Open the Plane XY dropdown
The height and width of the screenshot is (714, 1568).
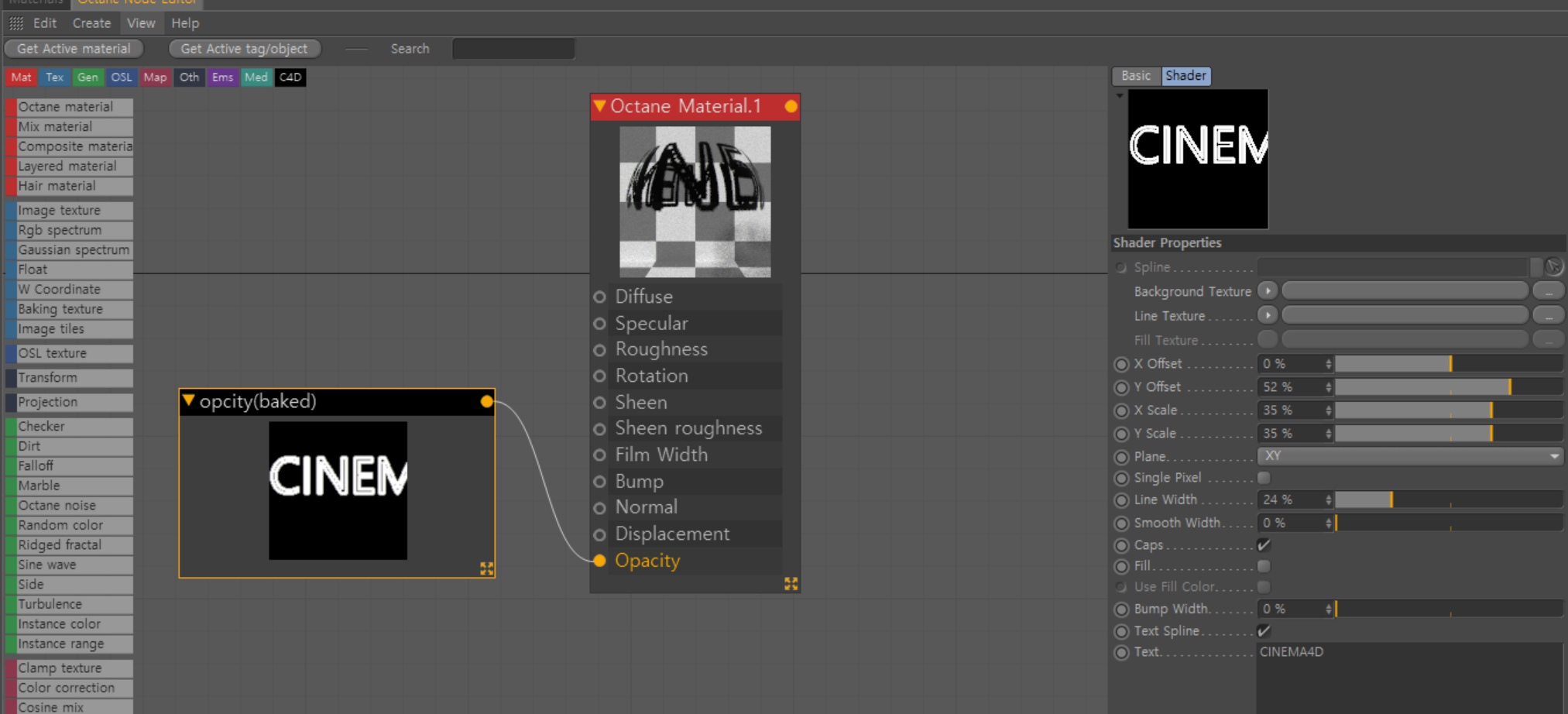[x=1410, y=456]
